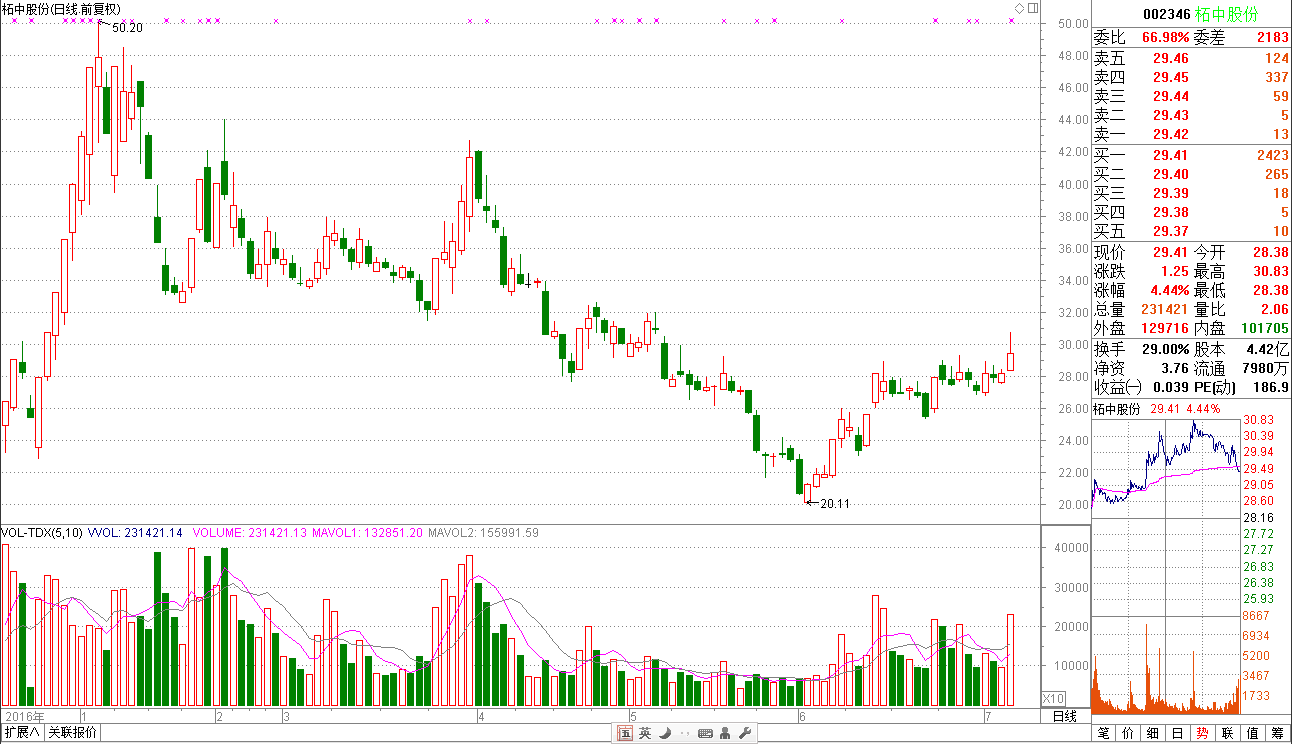Click the 量比 value 2.06
The height and width of the screenshot is (744, 1292).
click(1274, 309)
